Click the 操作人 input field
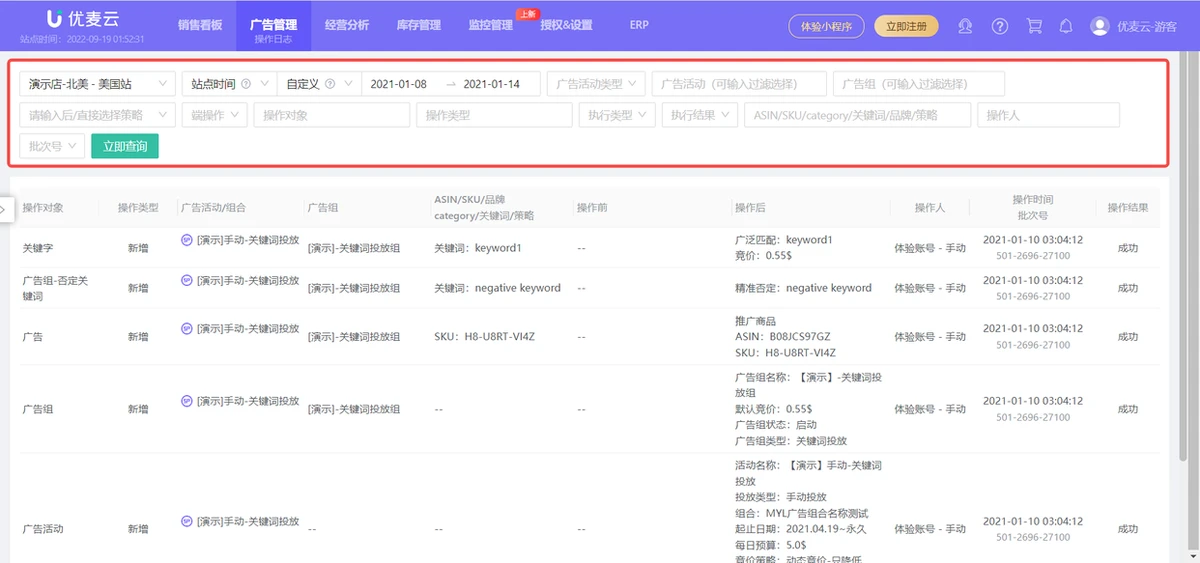The image size is (1200, 563). pyautogui.click(x=1048, y=115)
